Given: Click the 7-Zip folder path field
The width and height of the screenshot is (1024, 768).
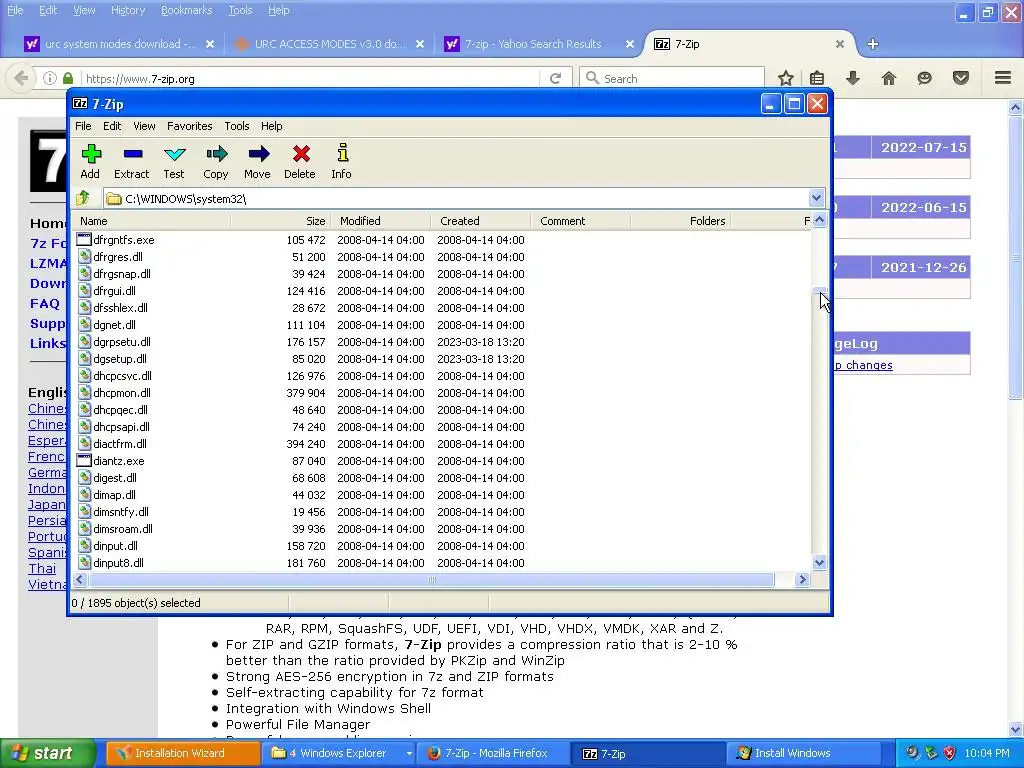Looking at the screenshot, I should coord(456,198).
